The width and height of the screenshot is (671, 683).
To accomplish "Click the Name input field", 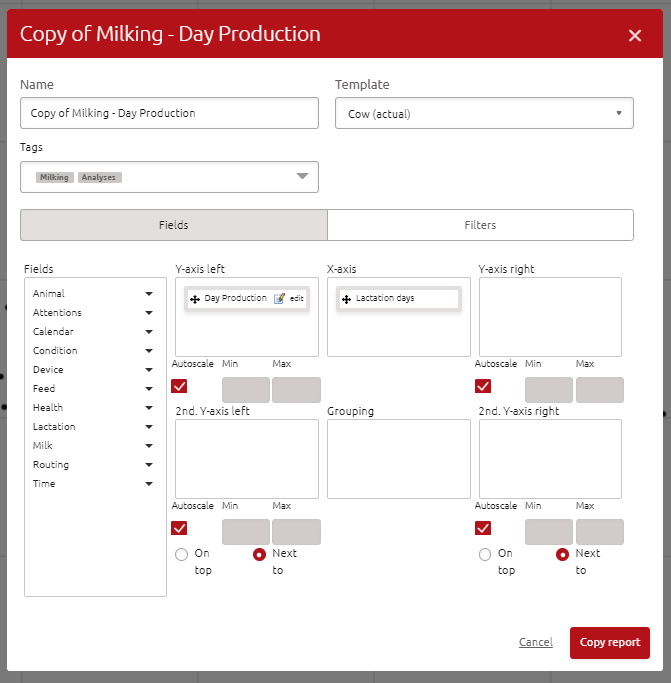I will point(169,113).
